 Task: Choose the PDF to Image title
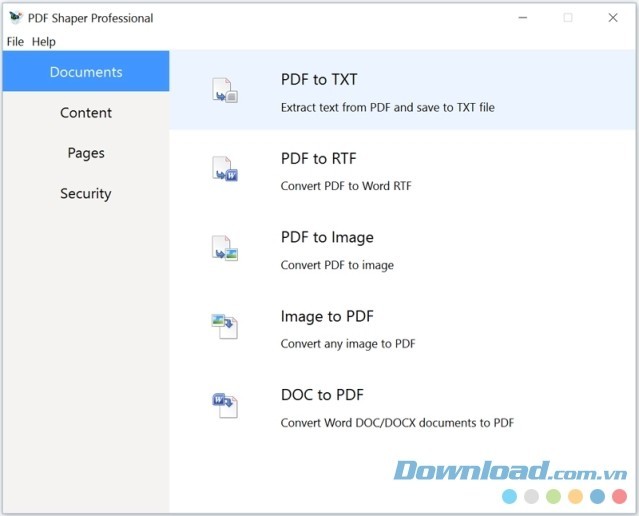click(327, 237)
